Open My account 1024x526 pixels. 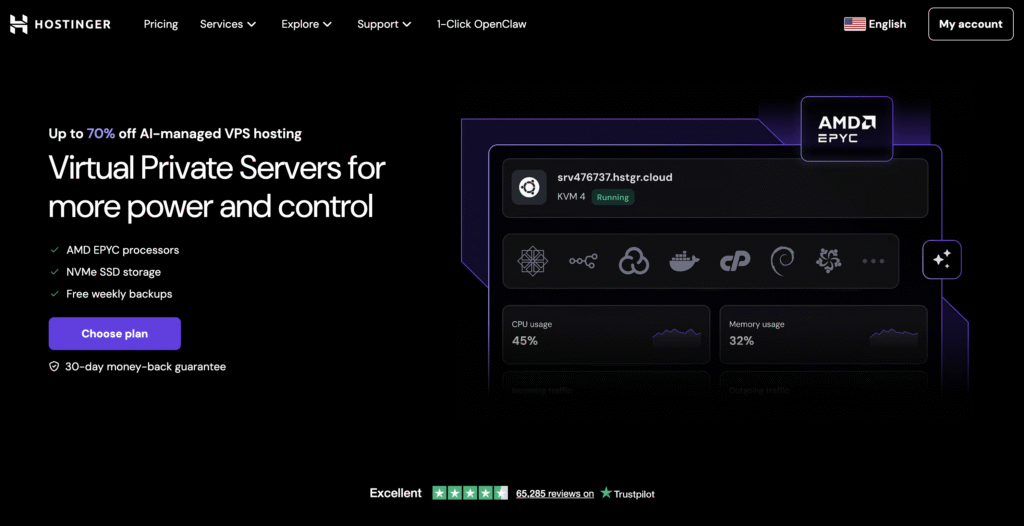(x=970, y=24)
